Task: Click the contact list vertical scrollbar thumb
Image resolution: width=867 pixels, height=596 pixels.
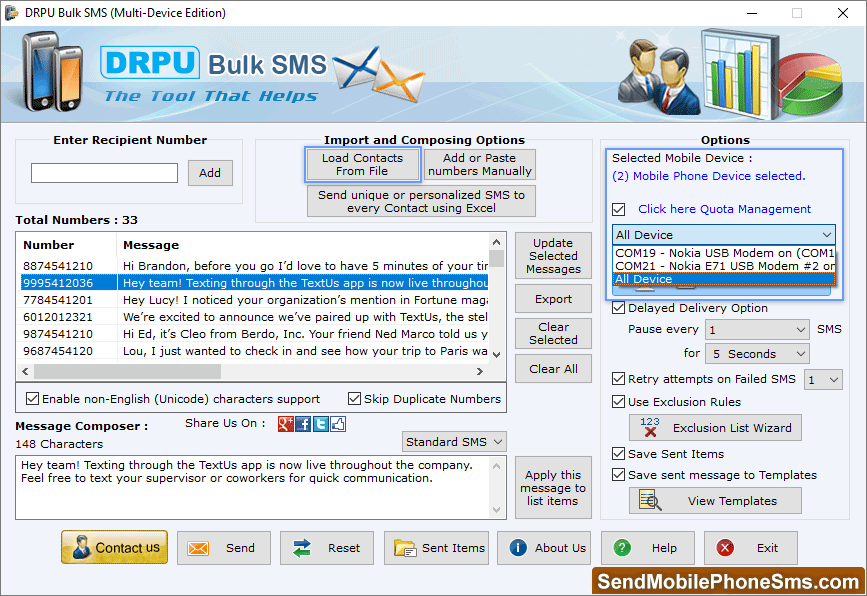Action: (497, 259)
